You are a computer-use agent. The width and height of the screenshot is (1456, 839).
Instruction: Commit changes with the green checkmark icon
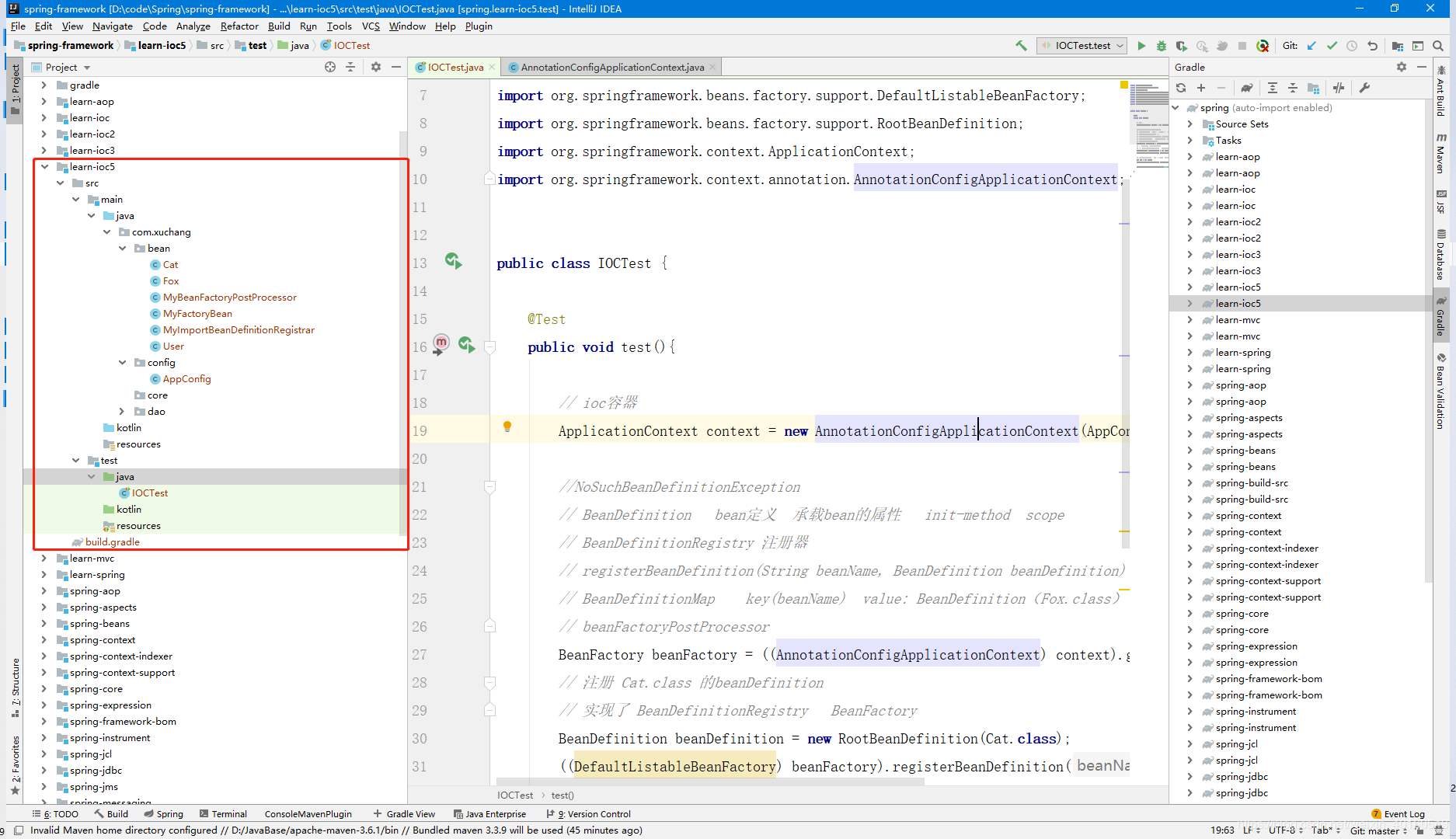(1332, 46)
